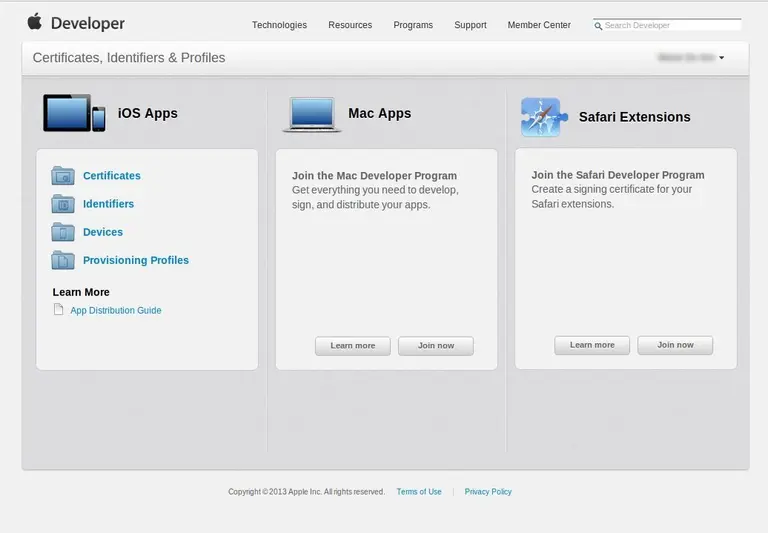
Task: Click the search magnifier icon
Action: [598, 25]
